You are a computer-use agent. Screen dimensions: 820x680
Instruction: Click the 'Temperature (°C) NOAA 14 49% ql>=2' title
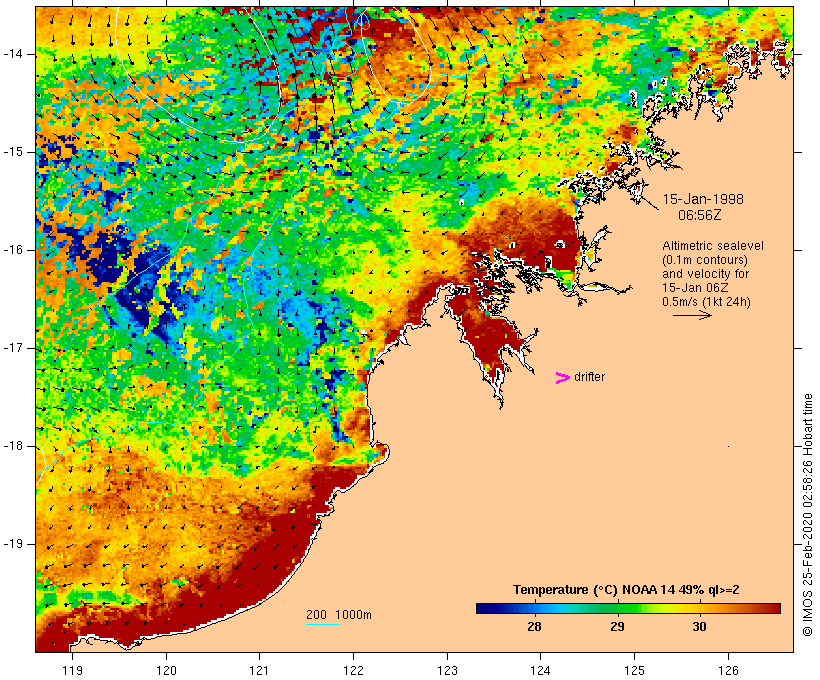point(626,590)
